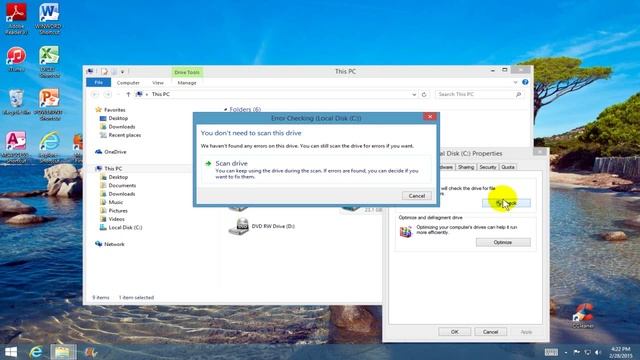Expand the ribbon with the chevron
The image size is (640, 360).
click(515, 82)
